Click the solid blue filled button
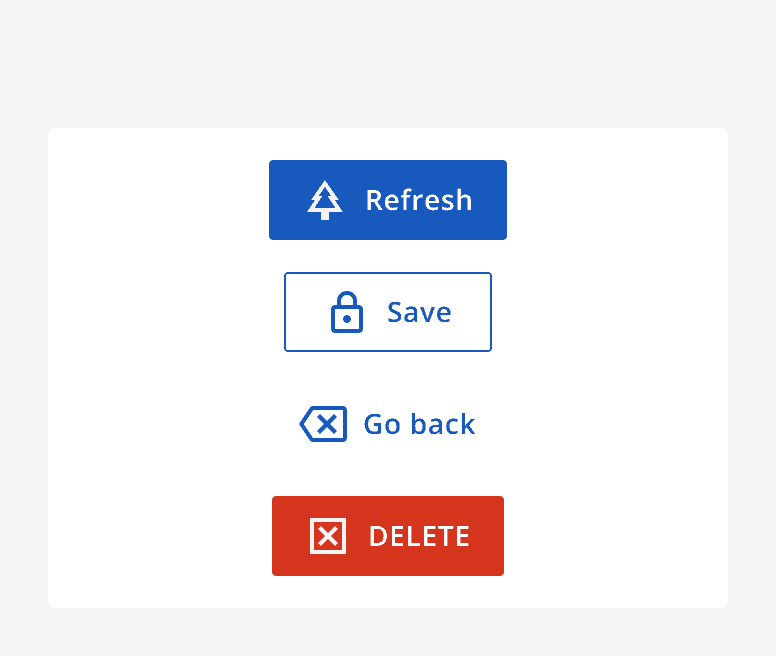Image resolution: width=776 pixels, height=656 pixels. [x=388, y=200]
